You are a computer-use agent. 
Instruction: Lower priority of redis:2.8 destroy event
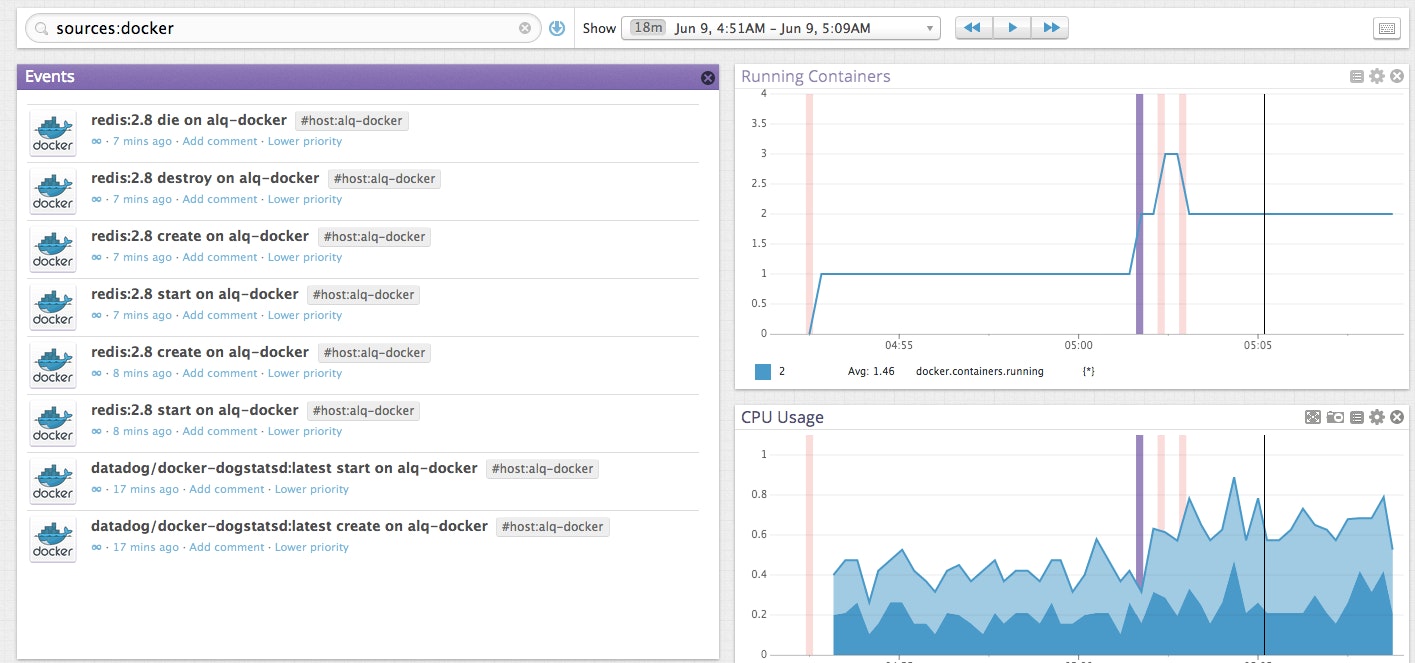(304, 199)
